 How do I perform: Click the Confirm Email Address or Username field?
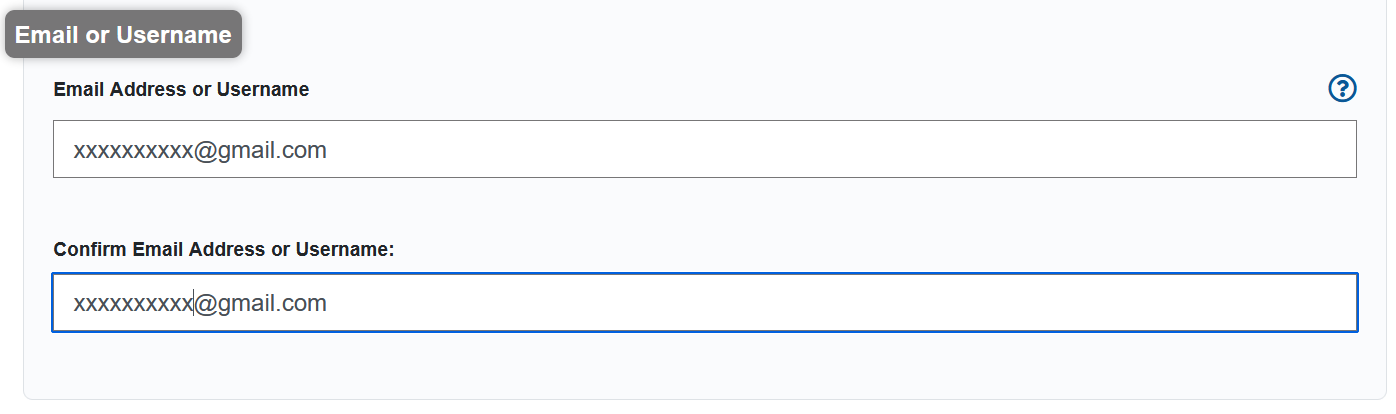point(704,302)
